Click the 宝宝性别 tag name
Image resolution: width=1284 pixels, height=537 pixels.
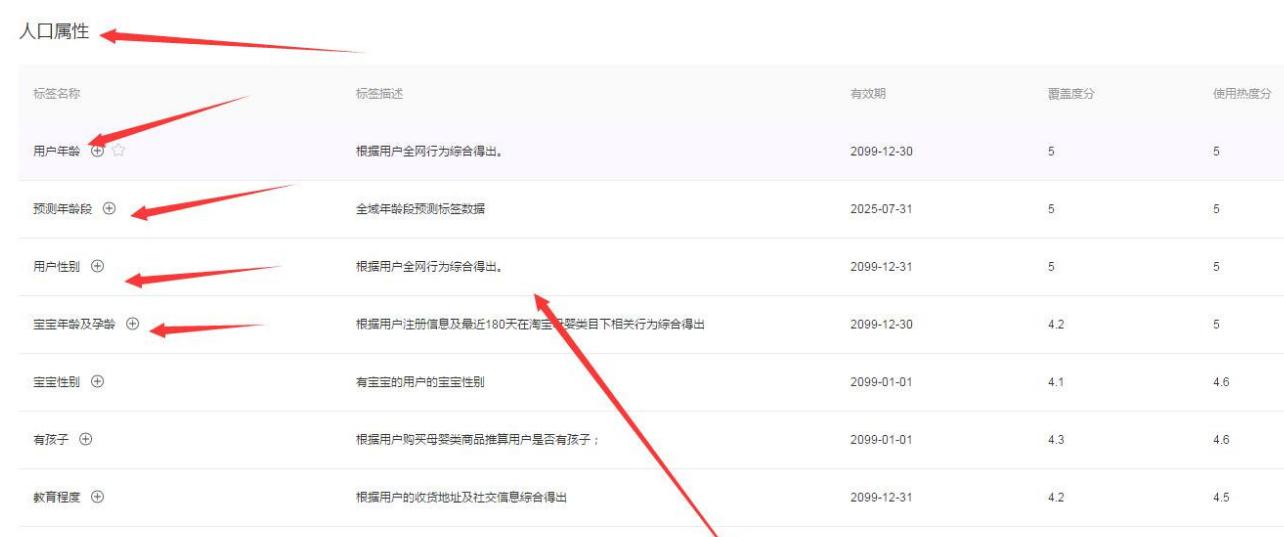click(x=58, y=382)
